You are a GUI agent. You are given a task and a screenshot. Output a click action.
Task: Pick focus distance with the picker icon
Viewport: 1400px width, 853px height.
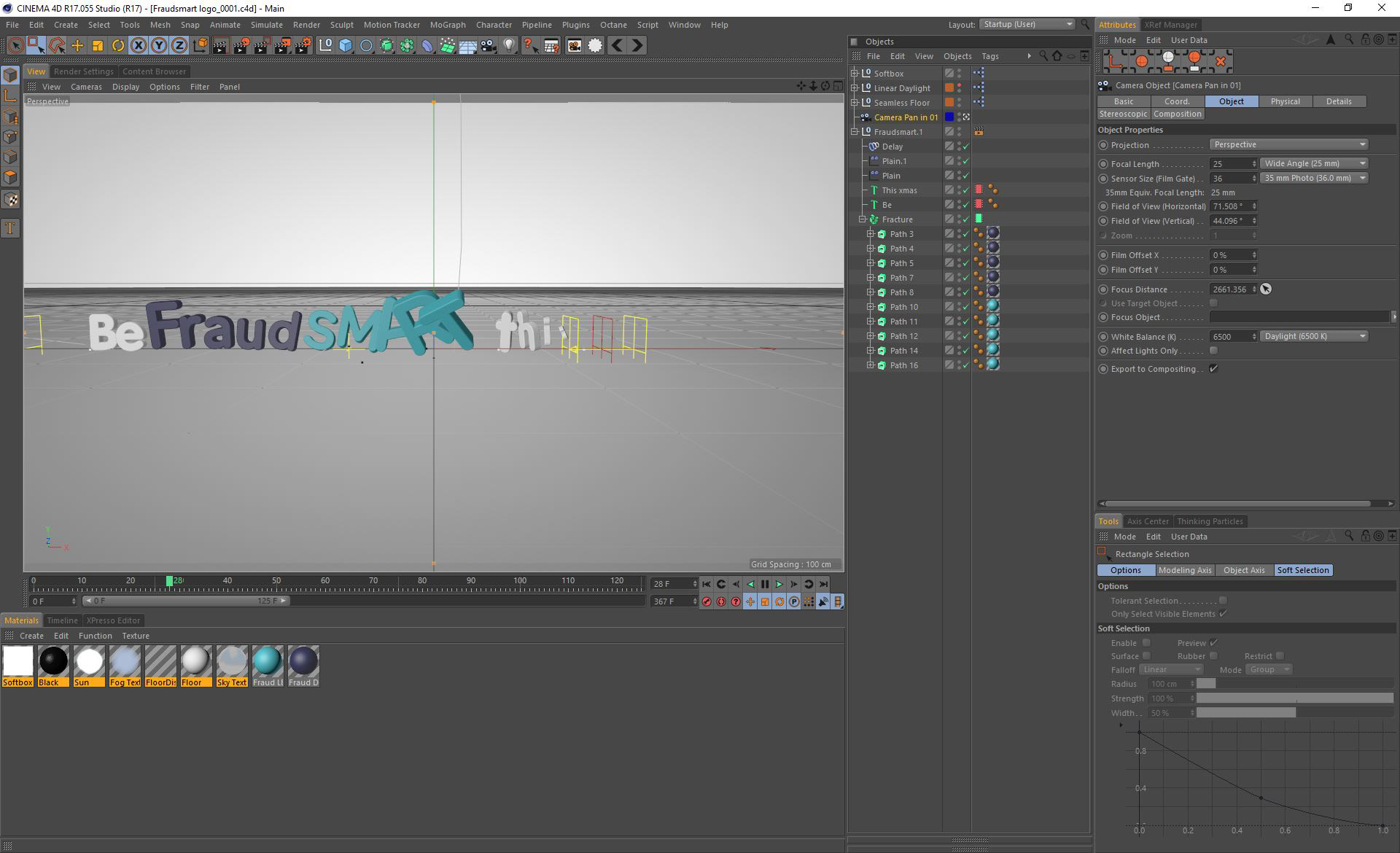pos(1266,289)
